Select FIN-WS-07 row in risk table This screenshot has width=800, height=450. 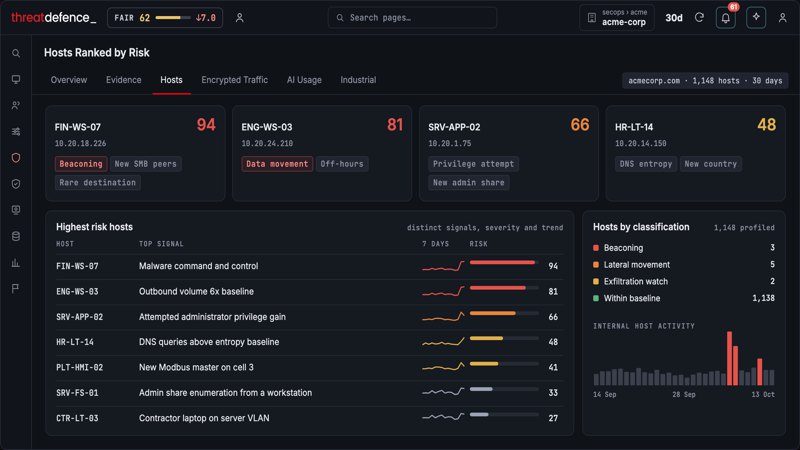click(309, 266)
